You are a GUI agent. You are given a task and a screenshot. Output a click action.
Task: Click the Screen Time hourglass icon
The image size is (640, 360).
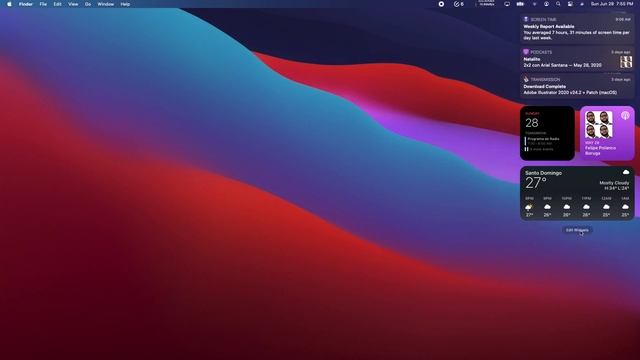pos(526,19)
